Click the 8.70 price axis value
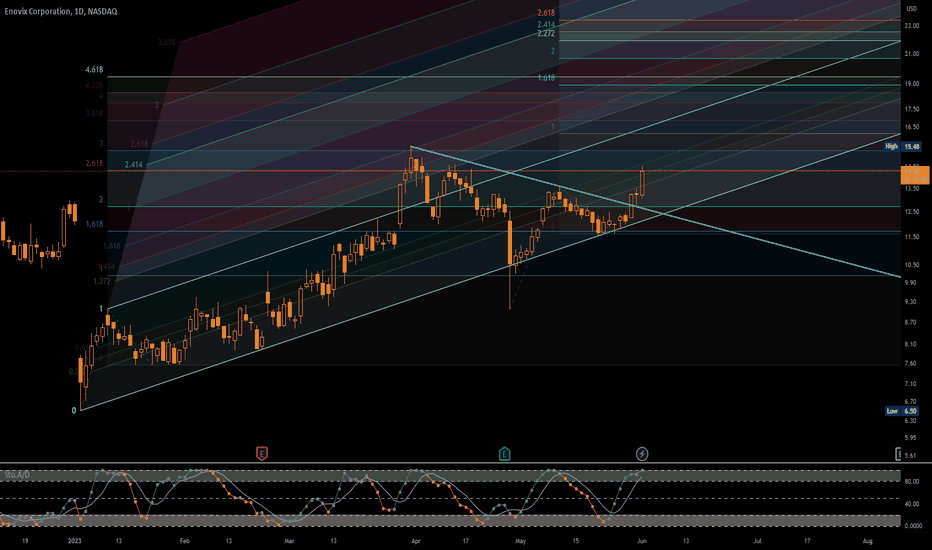The height and width of the screenshot is (550, 932). [910, 322]
